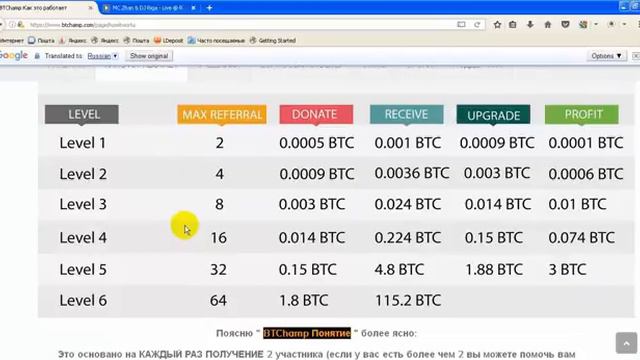Click the LEVEL column header
The height and width of the screenshot is (360, 640).
(x=82, y=114)
